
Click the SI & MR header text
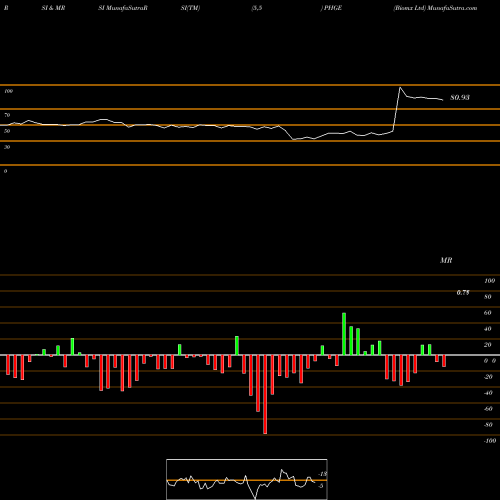coord(53,8)
